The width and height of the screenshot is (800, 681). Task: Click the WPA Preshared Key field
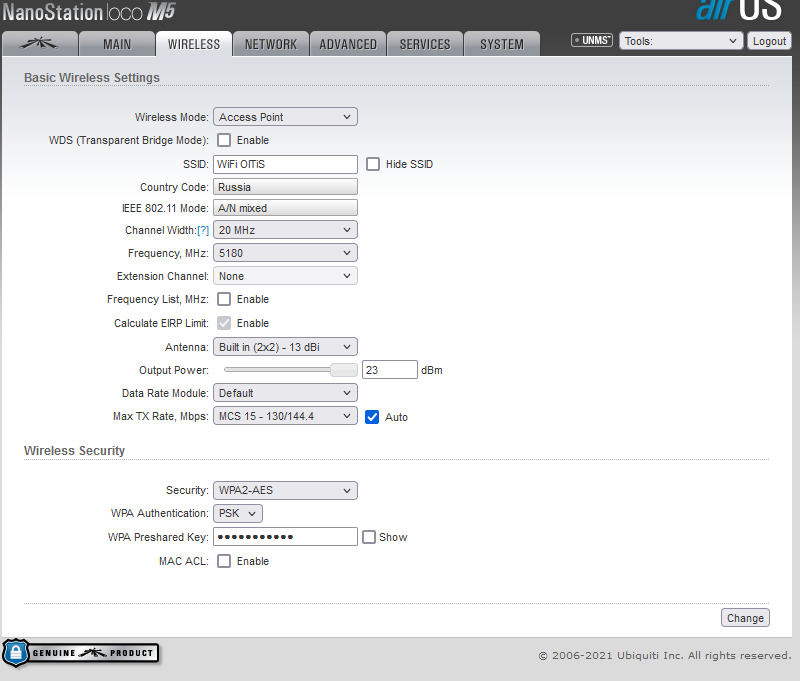(285, 537)
